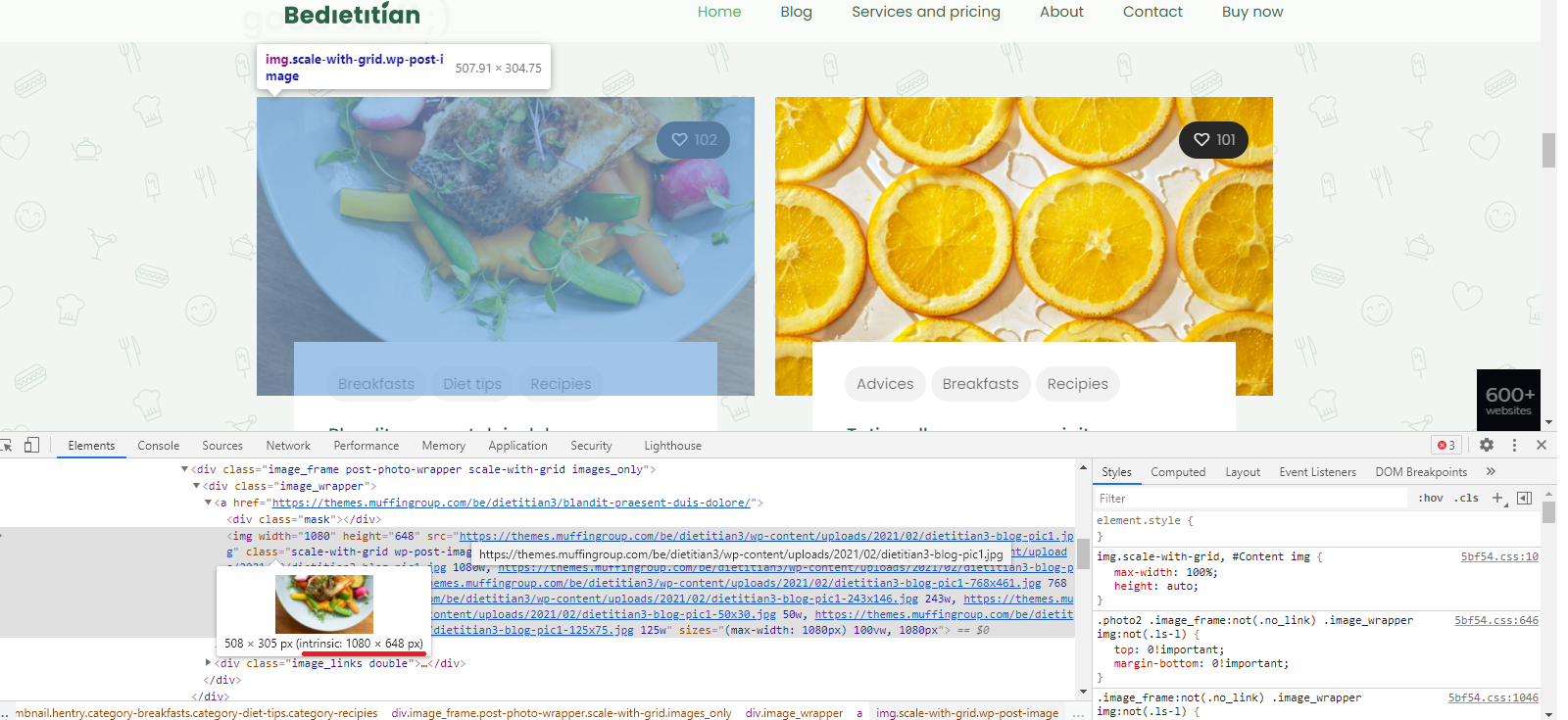The width and height of the screenshot is (1568, 720).
Task: Open the 5bf54.css:10 source link
Action: click(1499, 556)
